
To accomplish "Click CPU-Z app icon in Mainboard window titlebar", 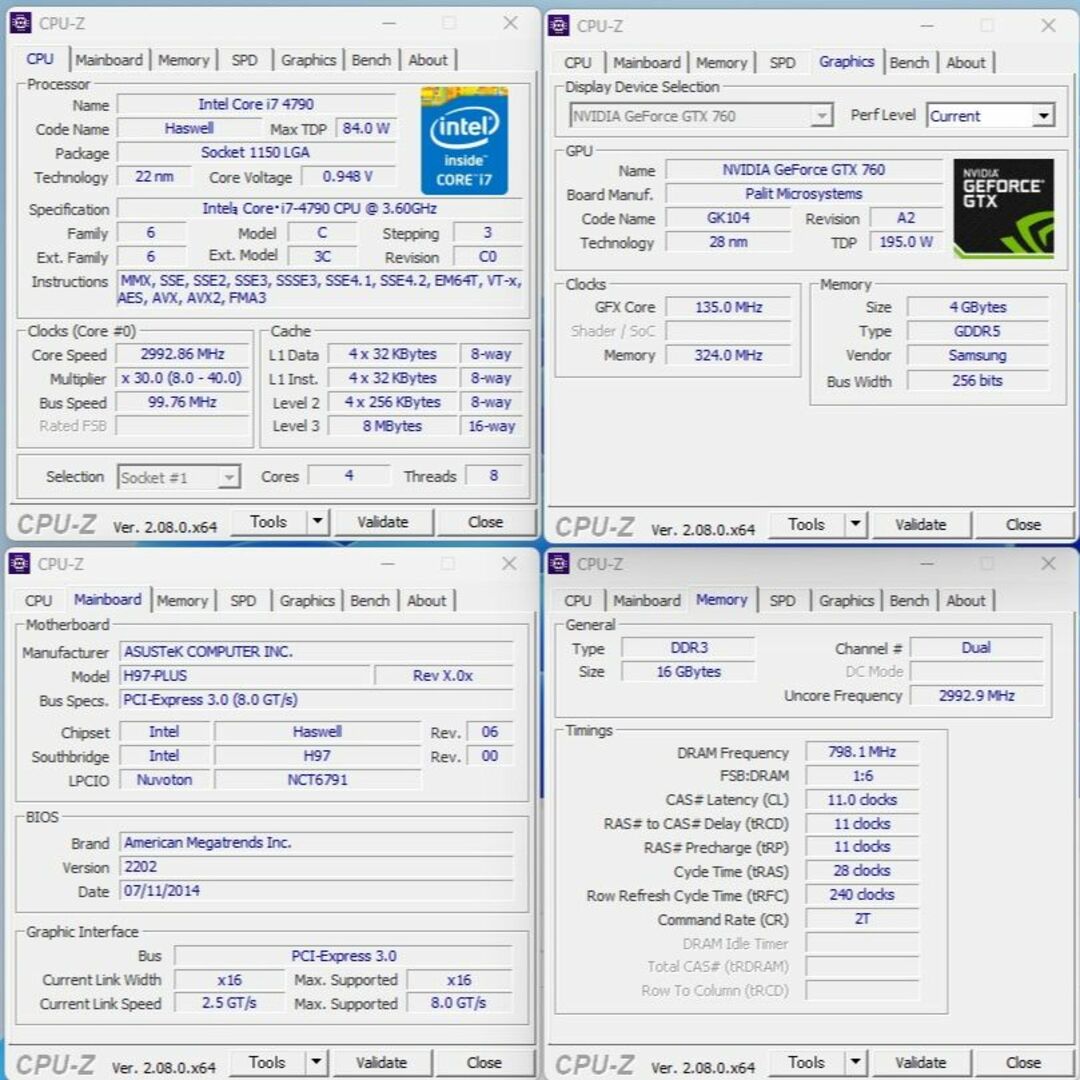I will pos(19,563).
